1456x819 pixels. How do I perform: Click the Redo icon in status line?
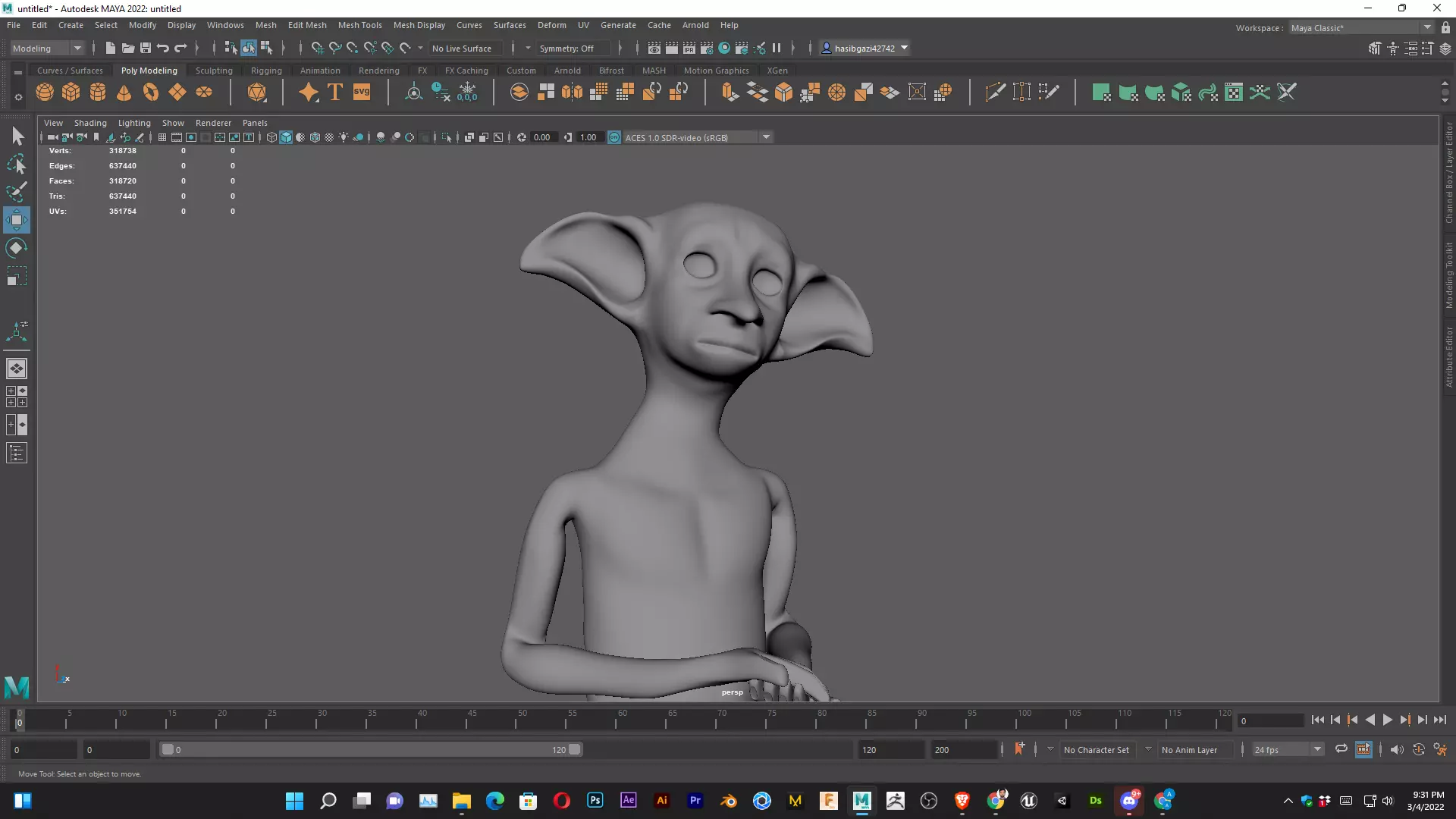click(180, 49)
